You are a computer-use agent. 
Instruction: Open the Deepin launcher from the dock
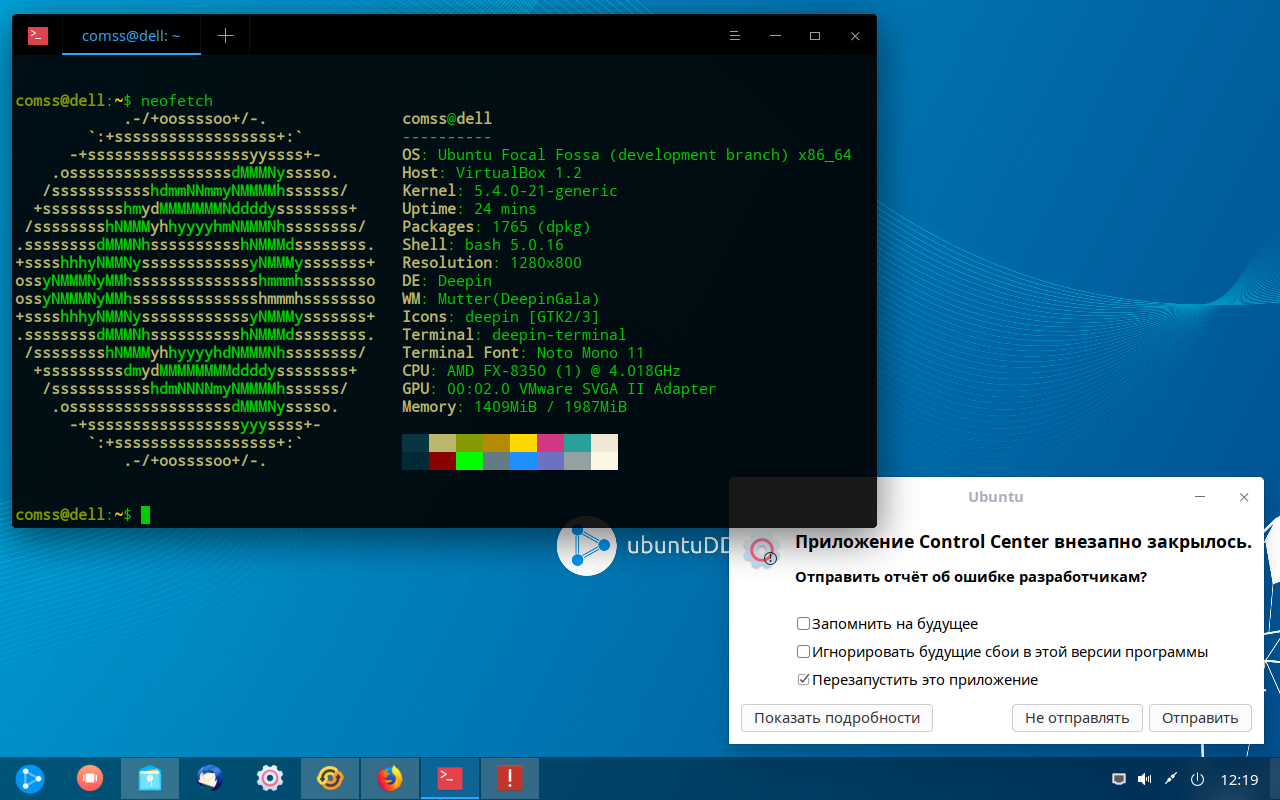click(x=30, y=778)
